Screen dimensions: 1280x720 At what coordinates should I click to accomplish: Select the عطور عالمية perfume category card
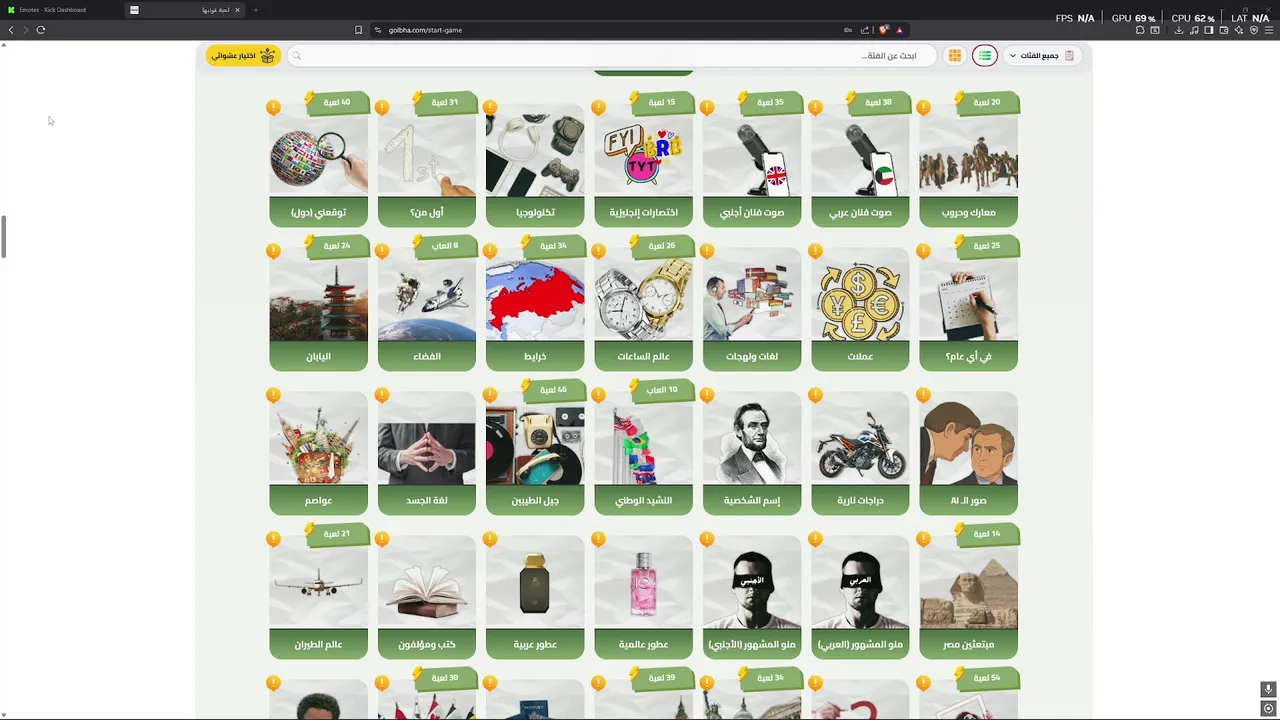(643, 596)
